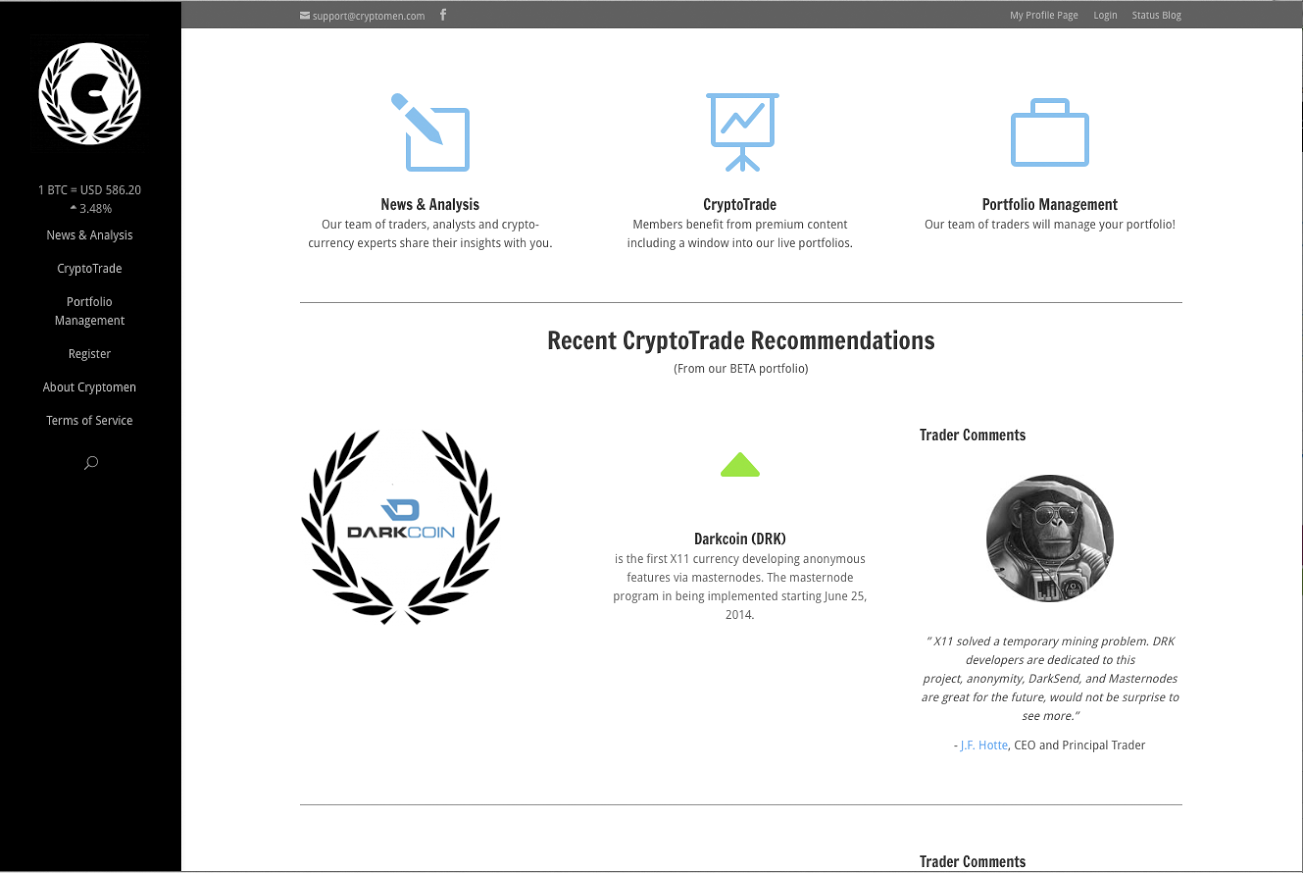Click the News & Analysis pencil icon
Screen dimensions: 1303x873
(430, 132)
